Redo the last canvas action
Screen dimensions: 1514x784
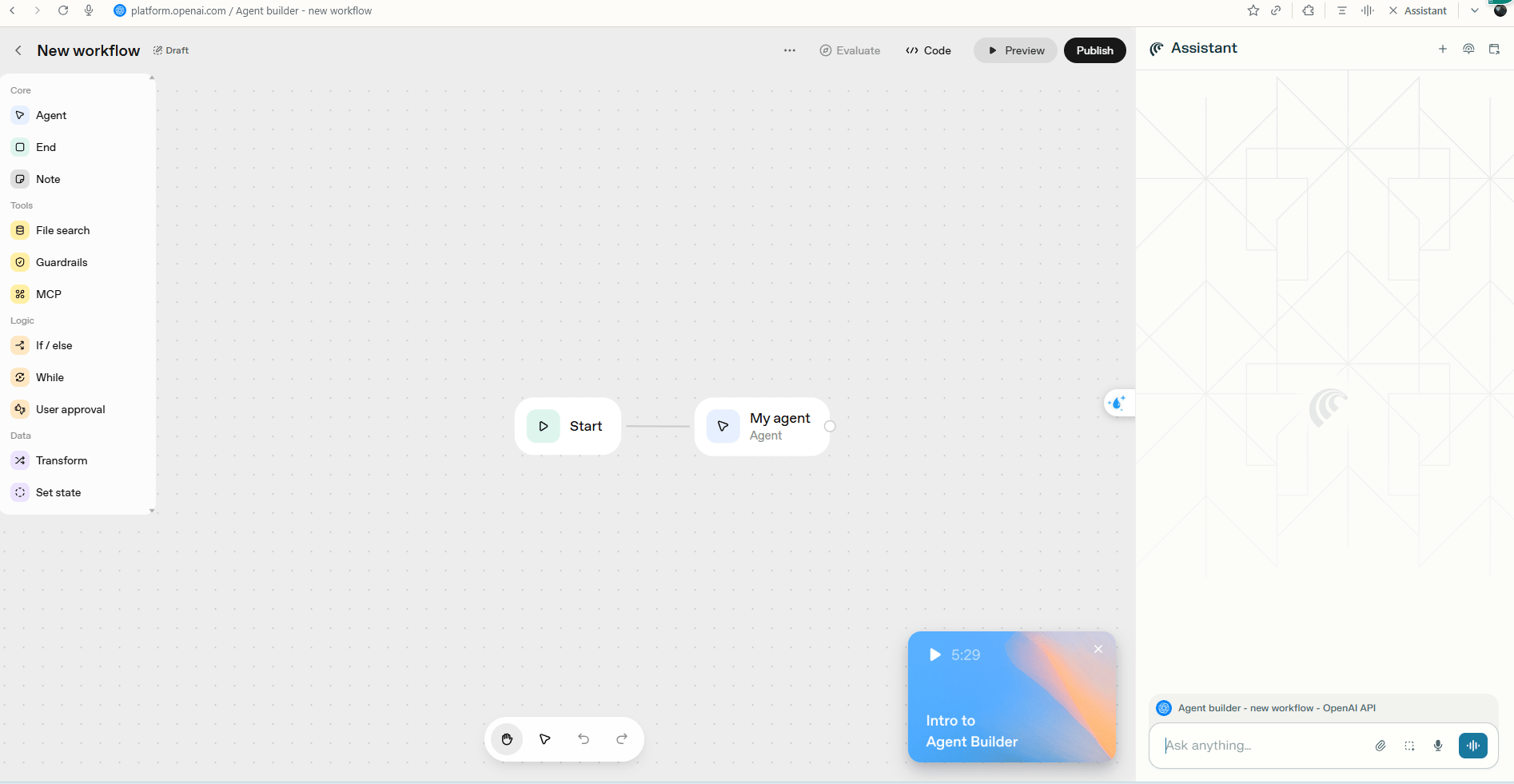pyautogui.click(x=622, y=739)
